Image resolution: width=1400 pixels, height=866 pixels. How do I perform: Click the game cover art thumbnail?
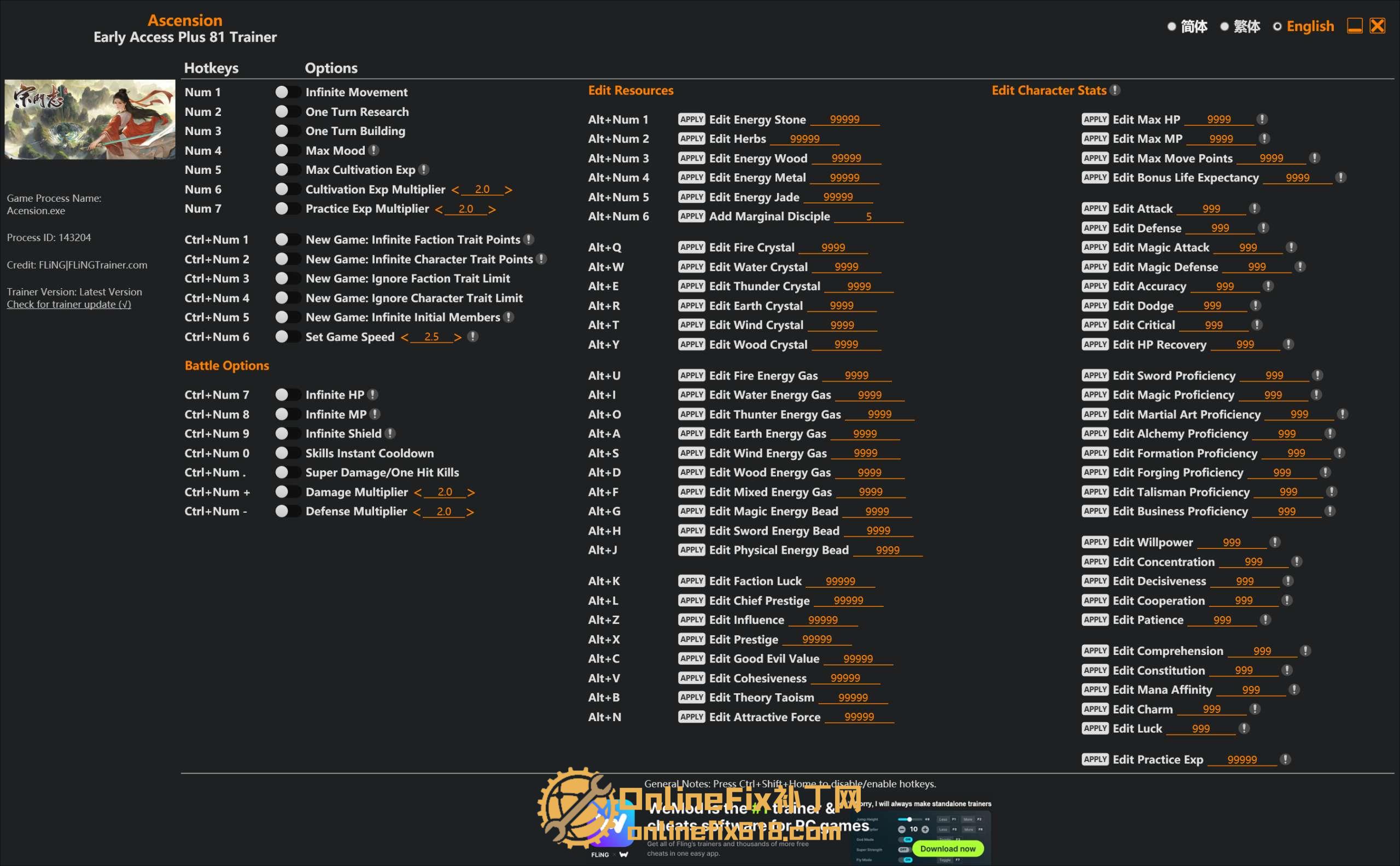point(90,119)
